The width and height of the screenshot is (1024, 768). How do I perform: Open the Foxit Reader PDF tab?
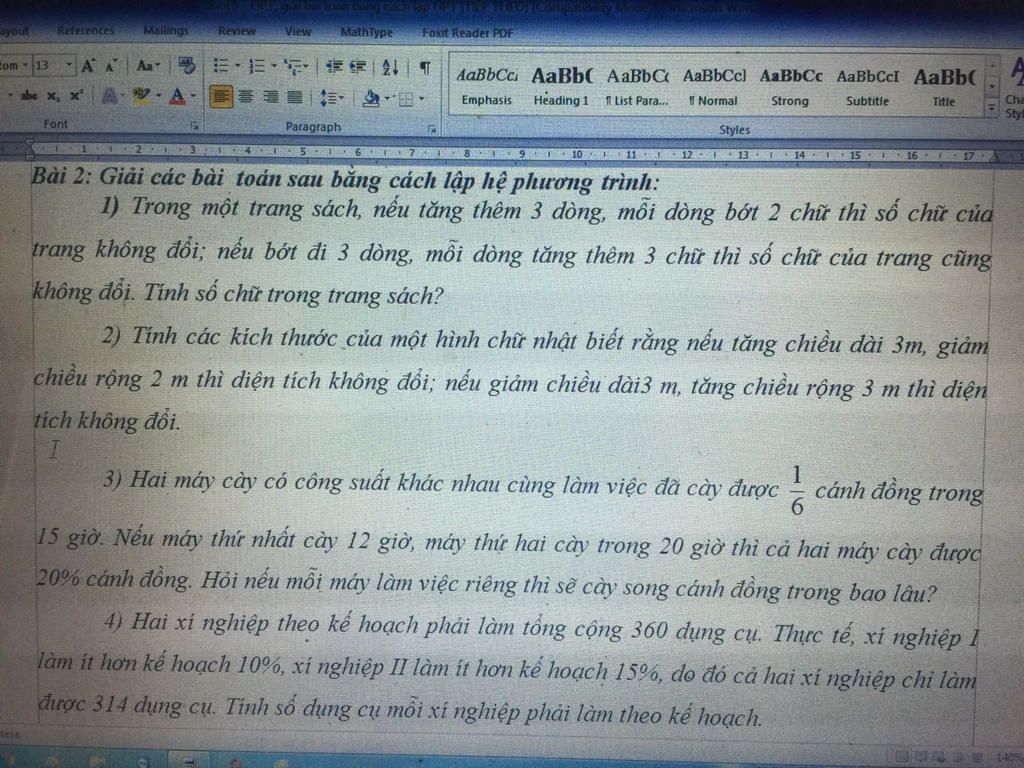(x=468, y=33)
